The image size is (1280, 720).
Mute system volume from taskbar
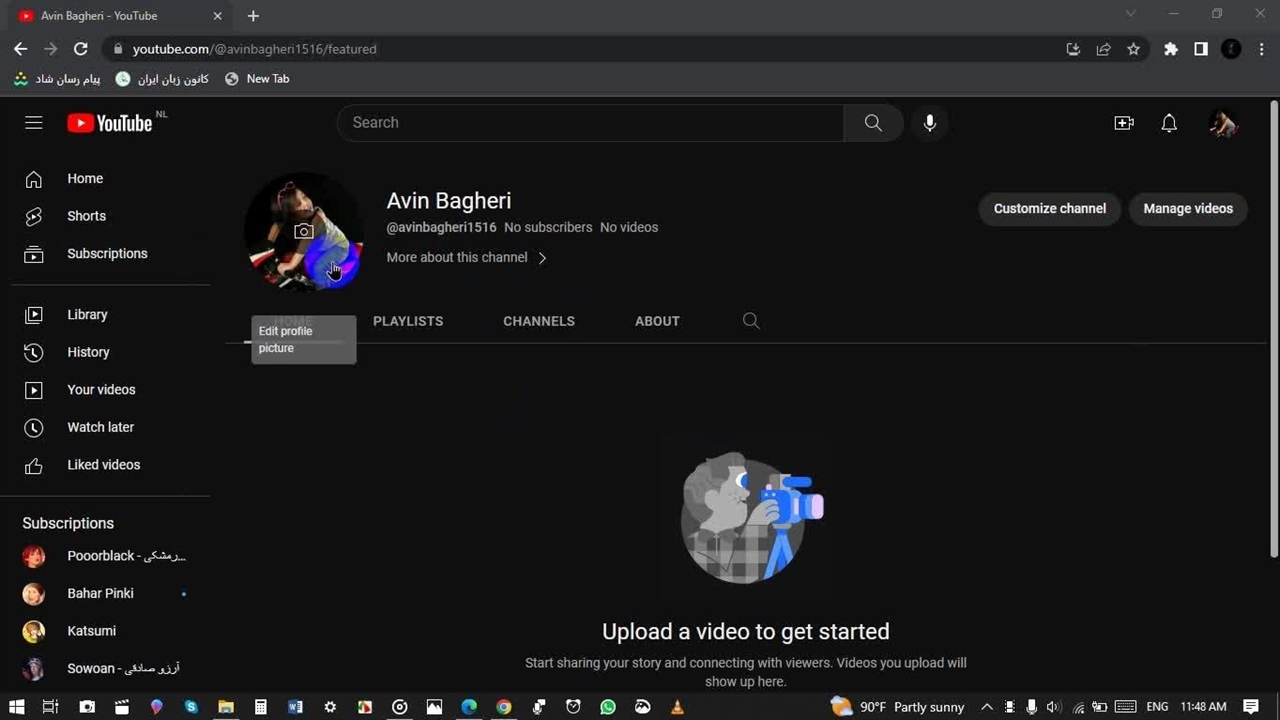click(1053, 707)
